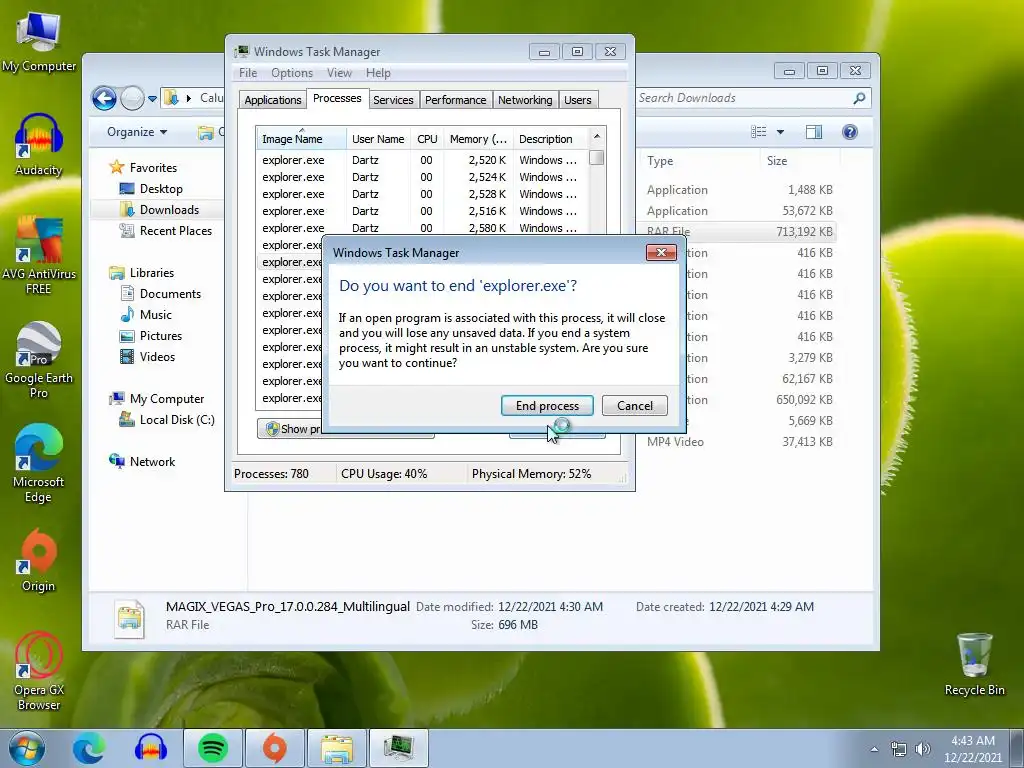1024x768 pixels.
Task: Select the Microsoft Edge desktop icon
Action: tap(39, 464)
